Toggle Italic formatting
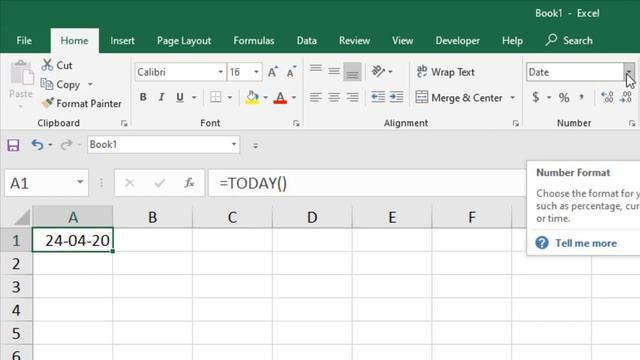The width and height of the screenshot is (640, 360). [x=162, y=97]
